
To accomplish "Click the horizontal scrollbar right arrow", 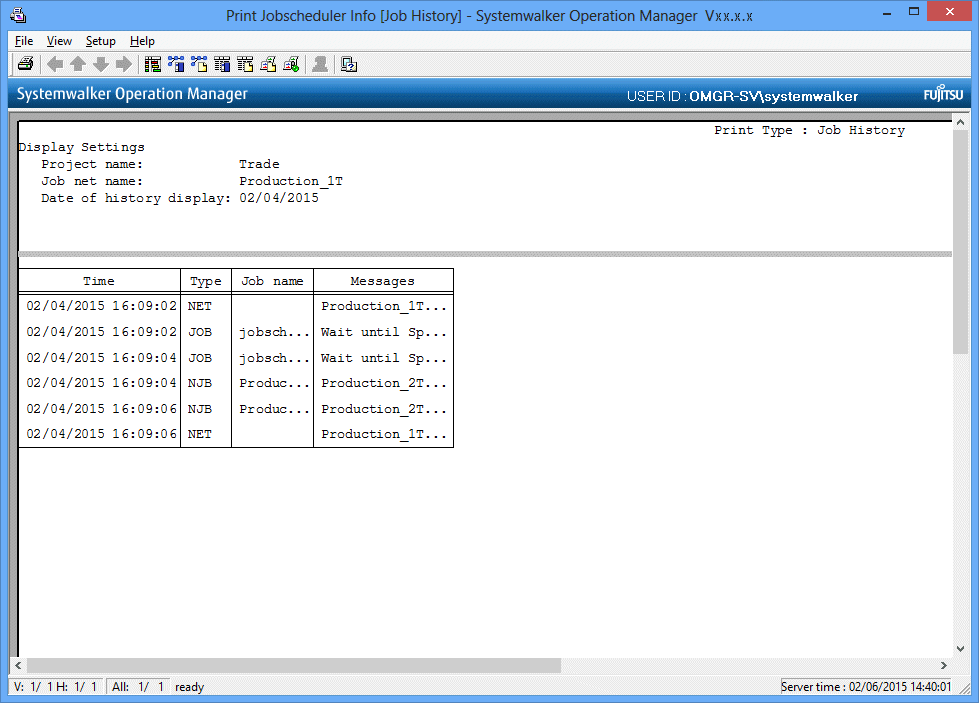I will point(944,666).
